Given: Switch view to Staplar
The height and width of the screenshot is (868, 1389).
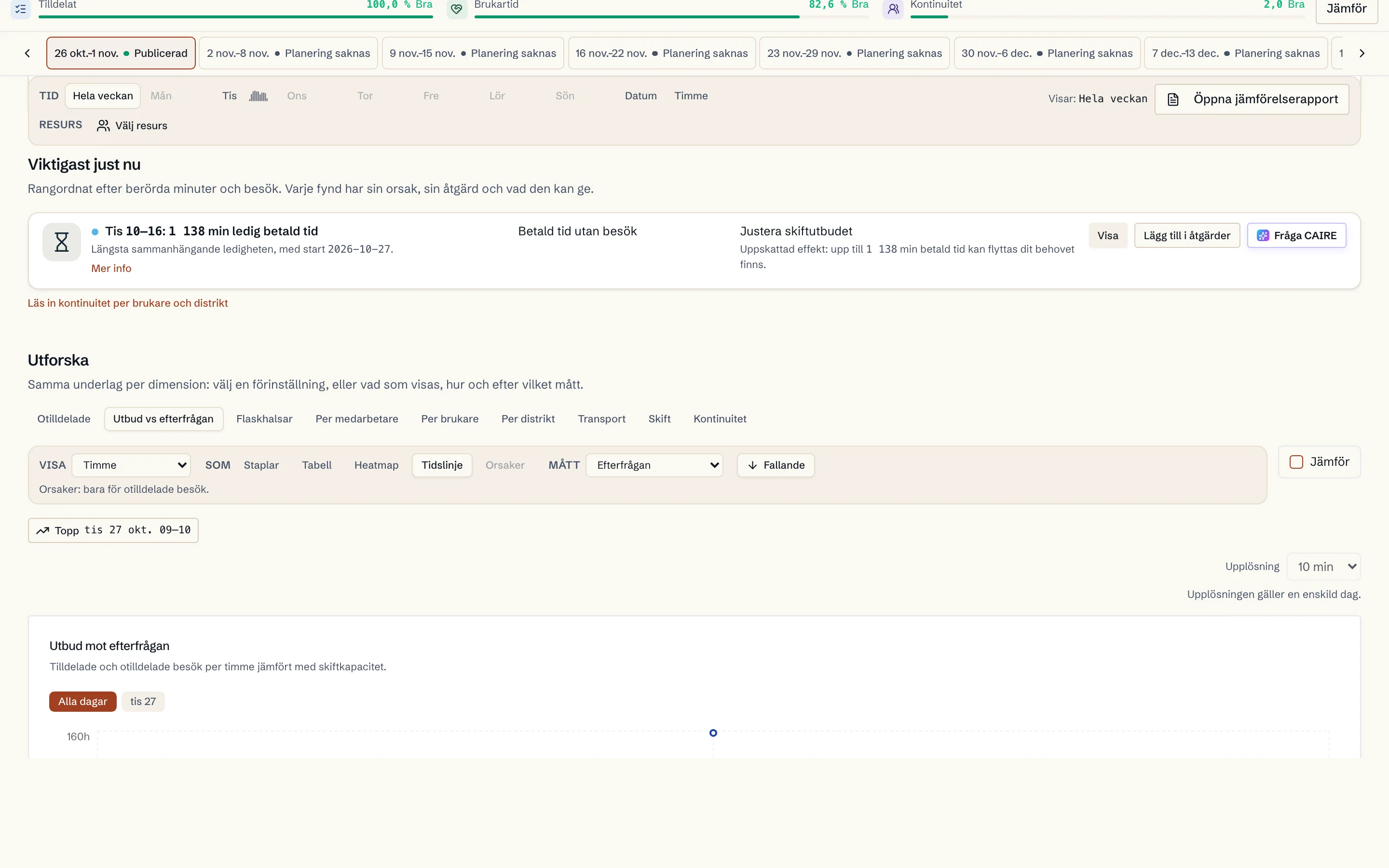Looking at the screenshot, I should (261, 465).
